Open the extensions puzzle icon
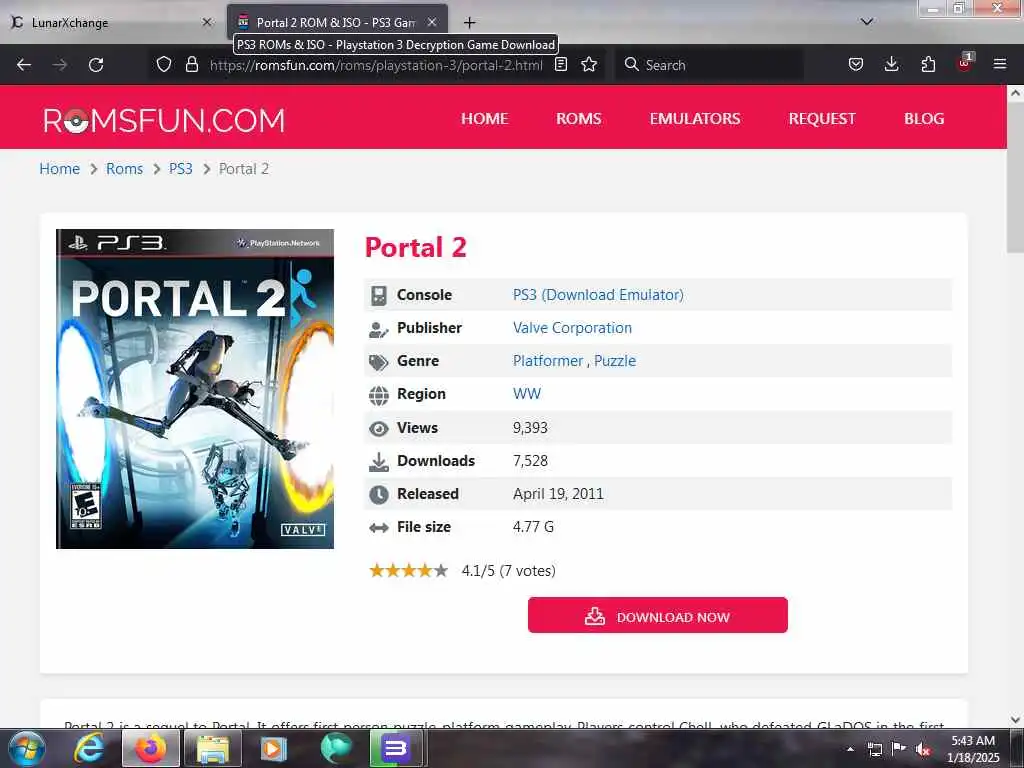The height and width of the screenshot is (768, 1024). (x=928, y=65)
